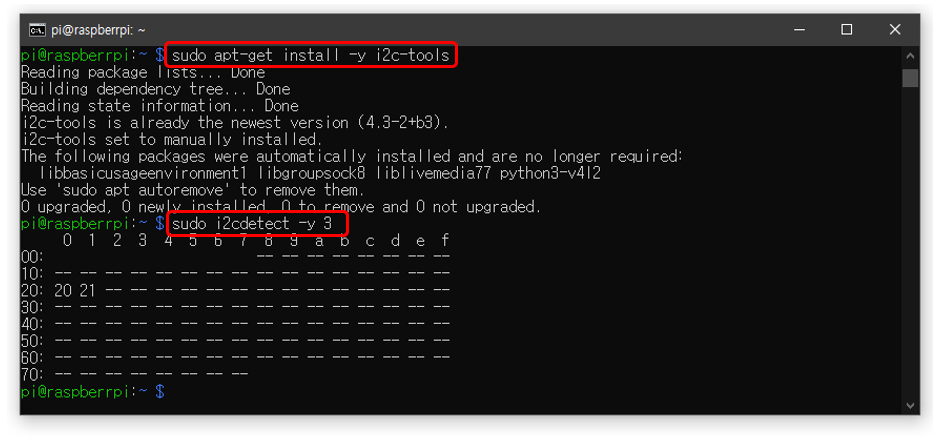
Task: Click detected I2C address 20
Action: (66, 290)
